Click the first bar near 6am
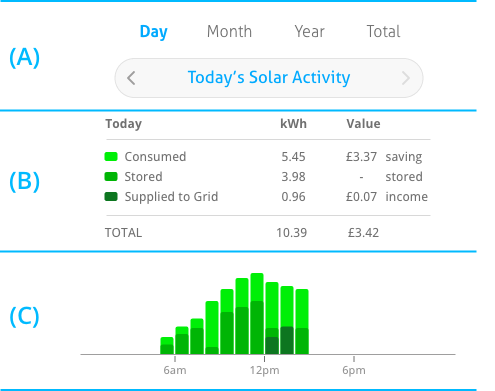 167,346
